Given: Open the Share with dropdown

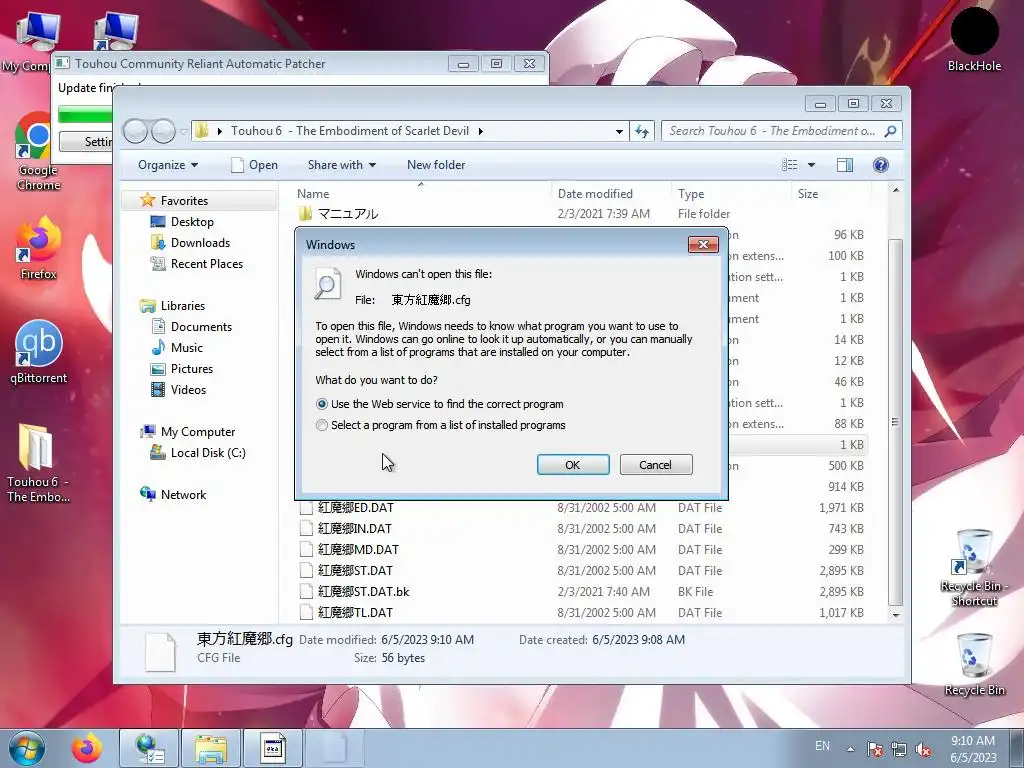Looking at the screenshot, I should point(342,165).
